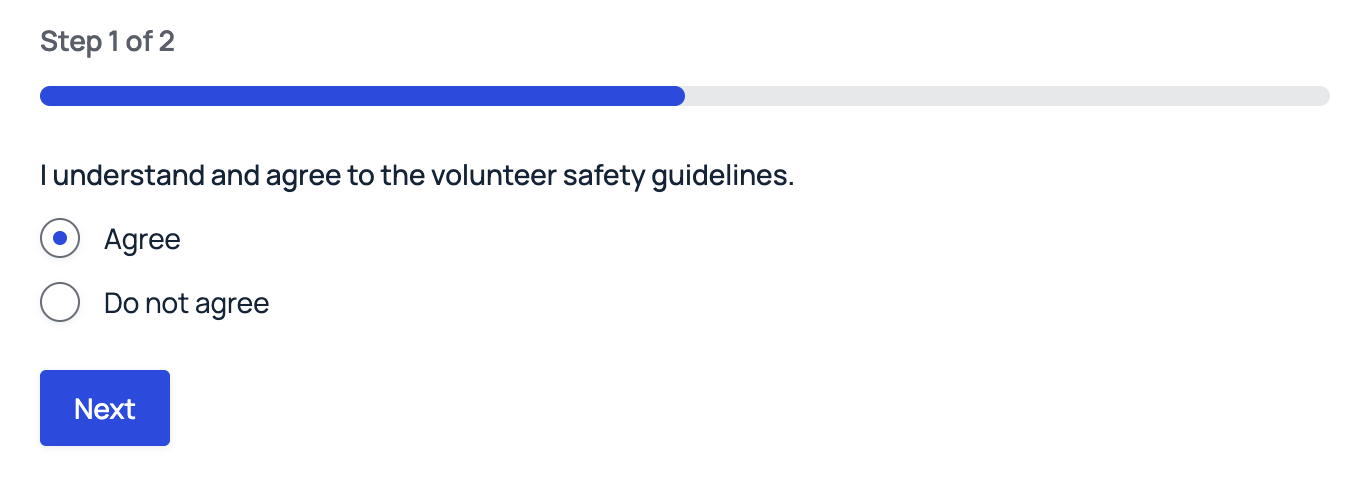1370x478 pixels.
Task: Click the volunteer safety guidelines statement text
Action: [416, 176]
